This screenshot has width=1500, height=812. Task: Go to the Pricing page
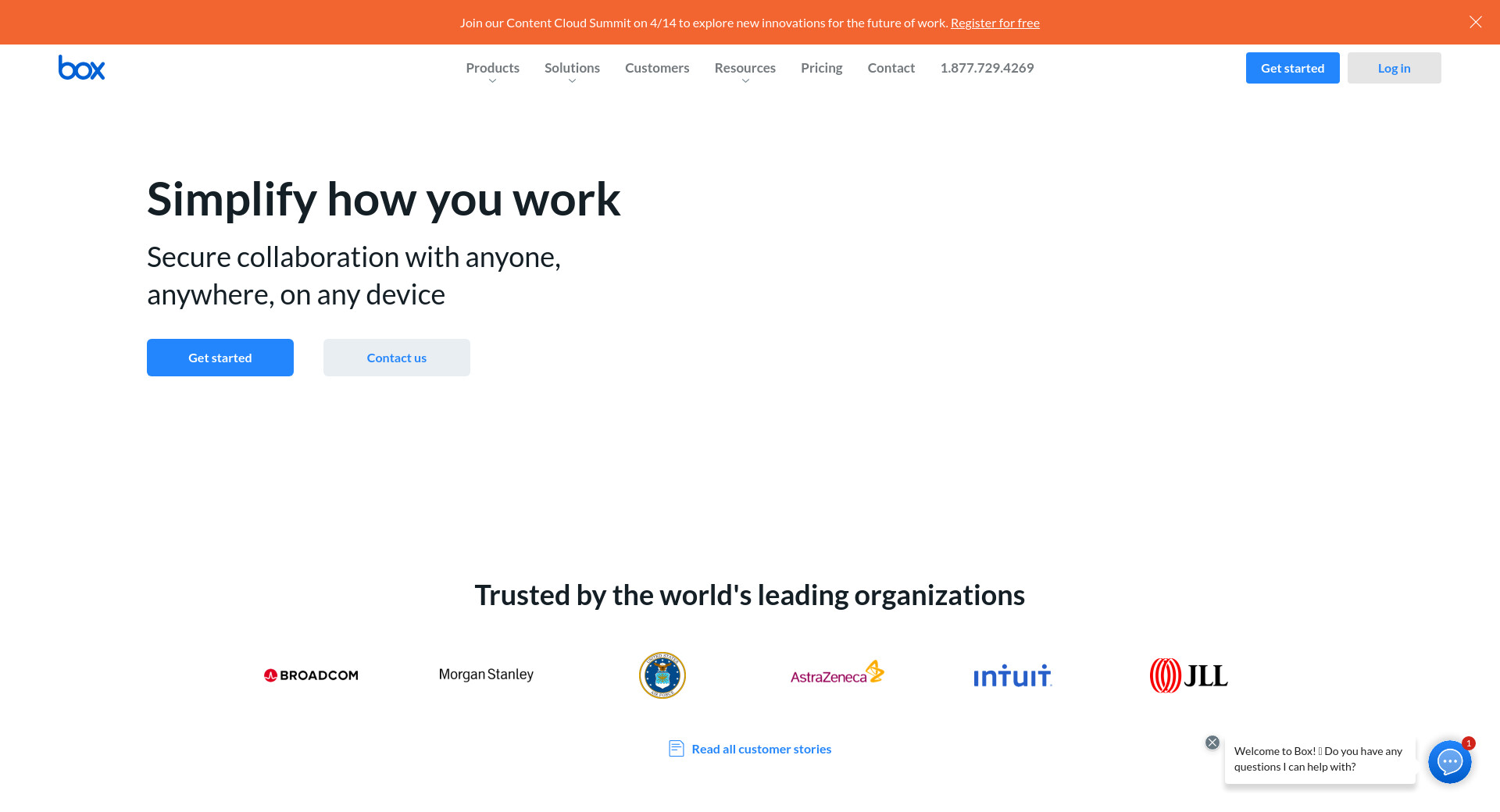point(821,68)
